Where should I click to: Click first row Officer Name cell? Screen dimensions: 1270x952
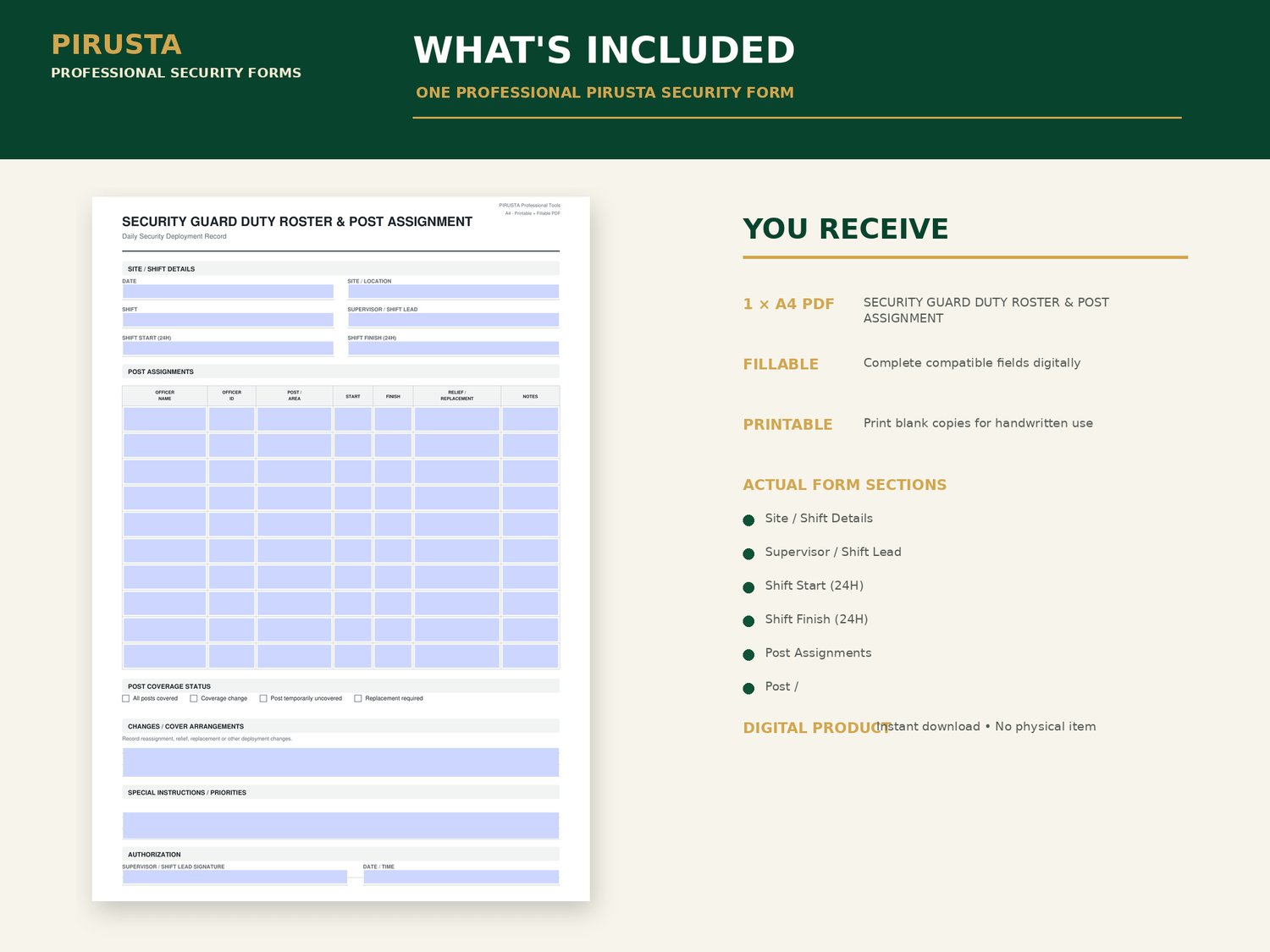pos(165,419)
